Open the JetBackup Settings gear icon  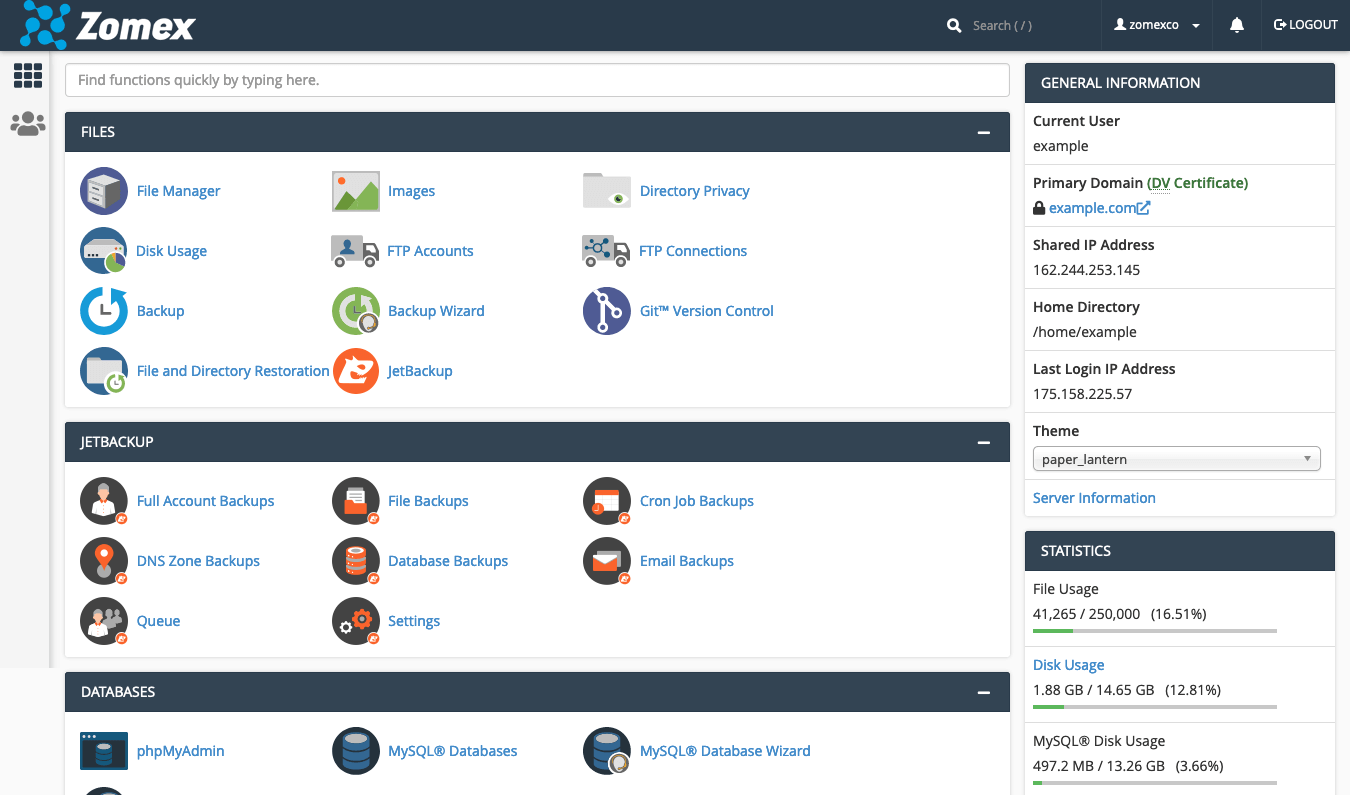pyautogui.click(x=356, y=621)
